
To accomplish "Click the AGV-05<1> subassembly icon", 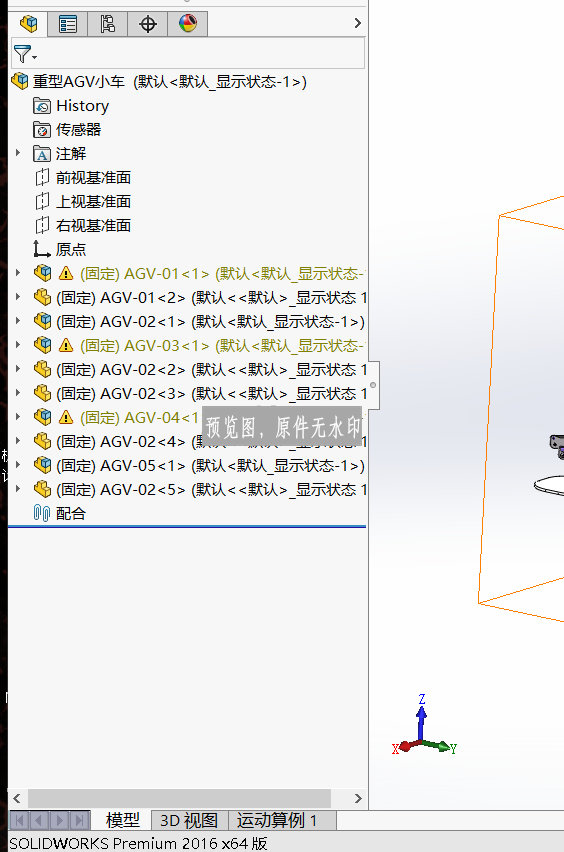I will coord(42,466).
